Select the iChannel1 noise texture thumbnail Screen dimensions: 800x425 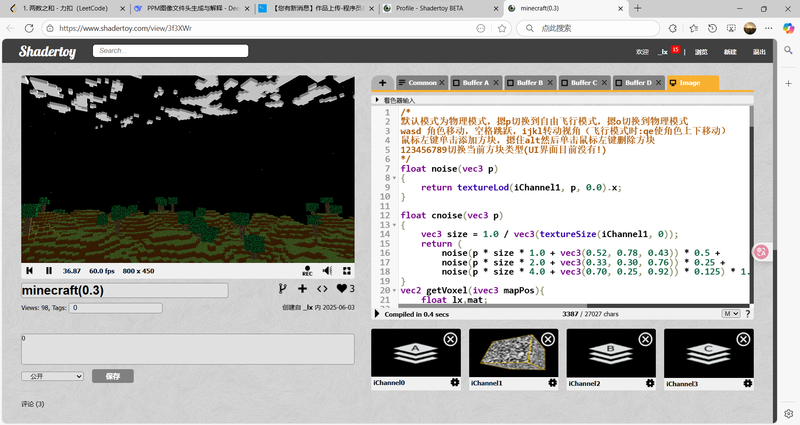513,353
